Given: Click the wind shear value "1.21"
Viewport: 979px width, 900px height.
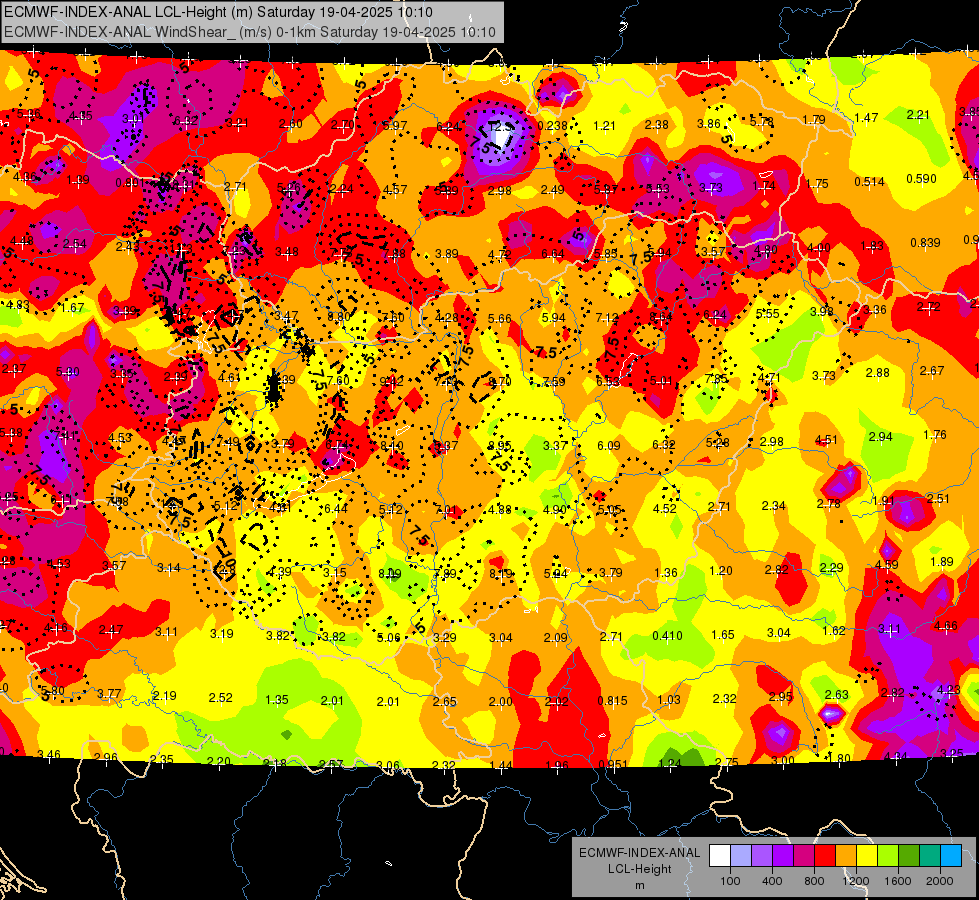Looking at the screenshot, I should coord(604,126).
